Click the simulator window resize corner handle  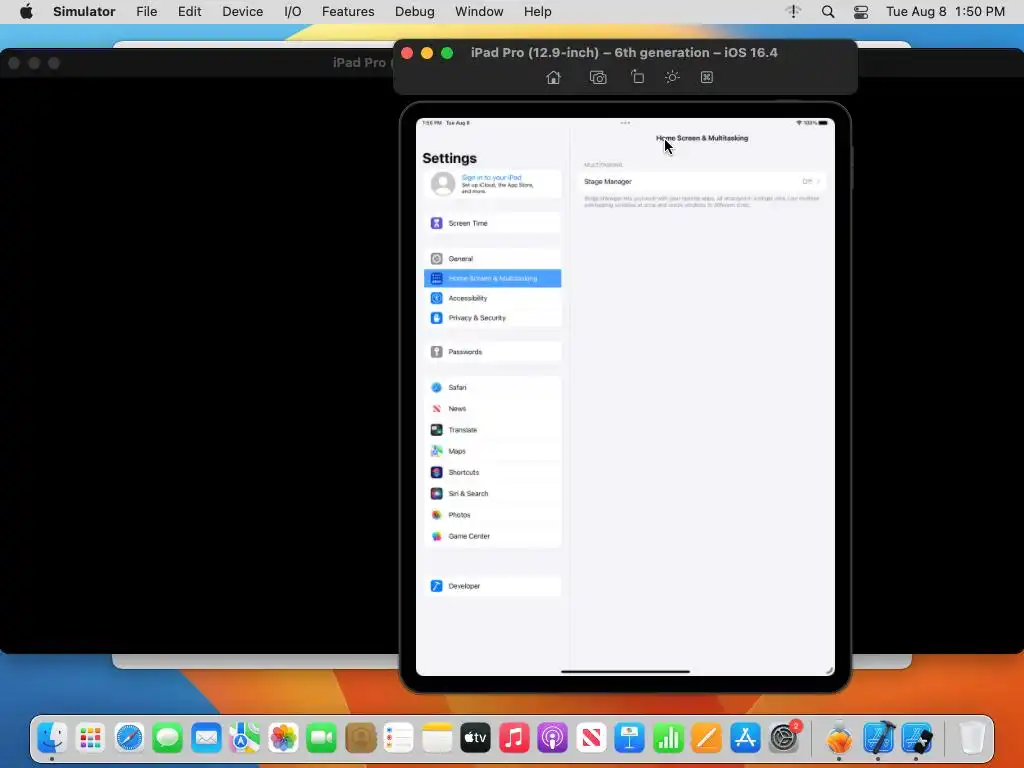(829, 670)
